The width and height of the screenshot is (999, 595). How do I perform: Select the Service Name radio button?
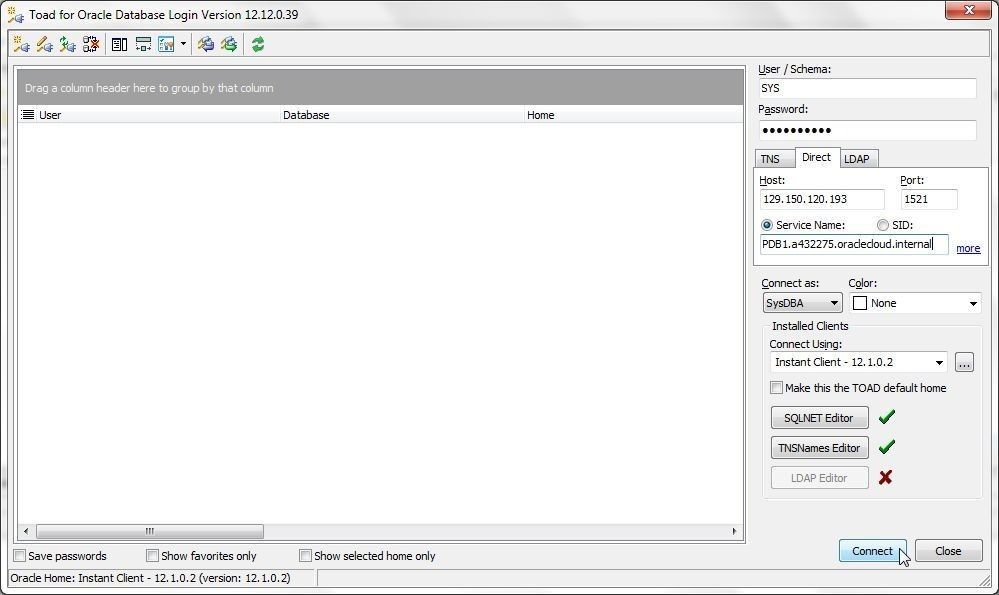767,225
